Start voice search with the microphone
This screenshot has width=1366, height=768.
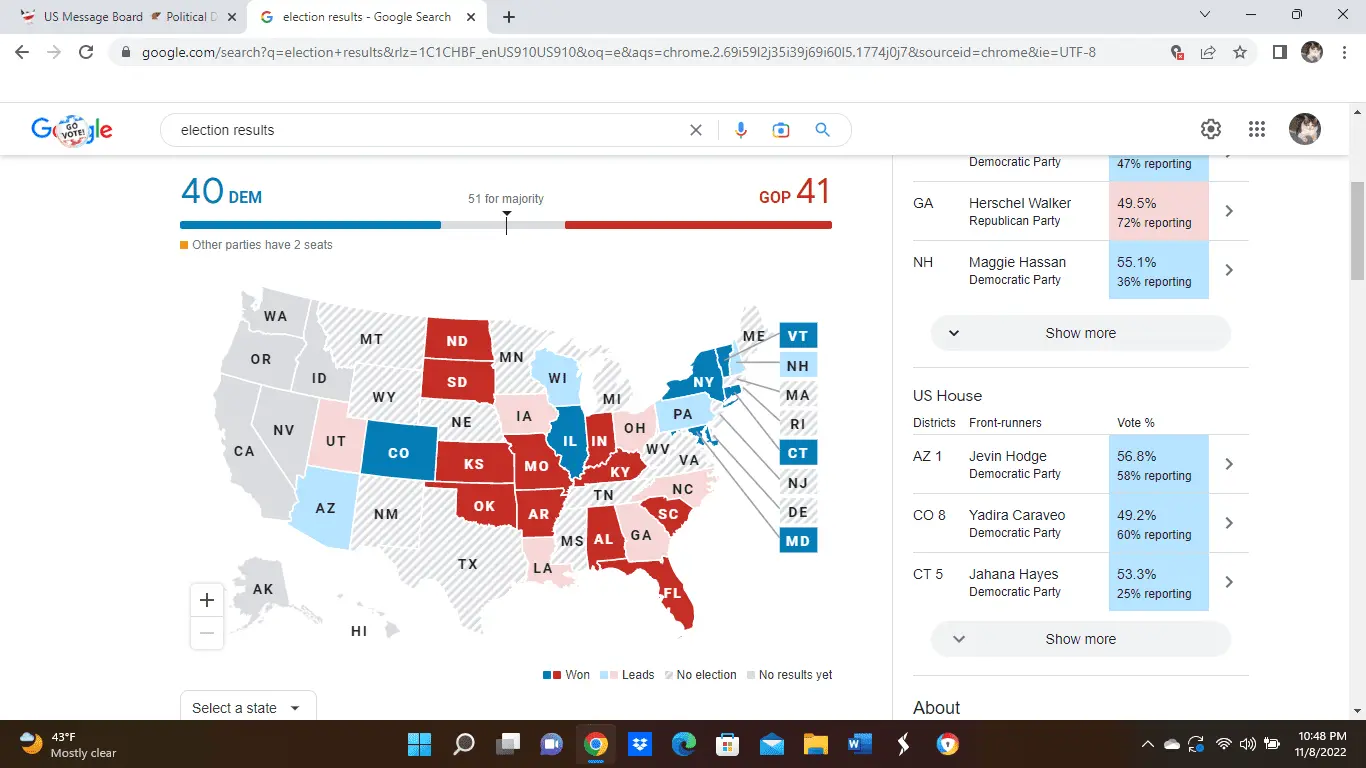pos(741,130)
